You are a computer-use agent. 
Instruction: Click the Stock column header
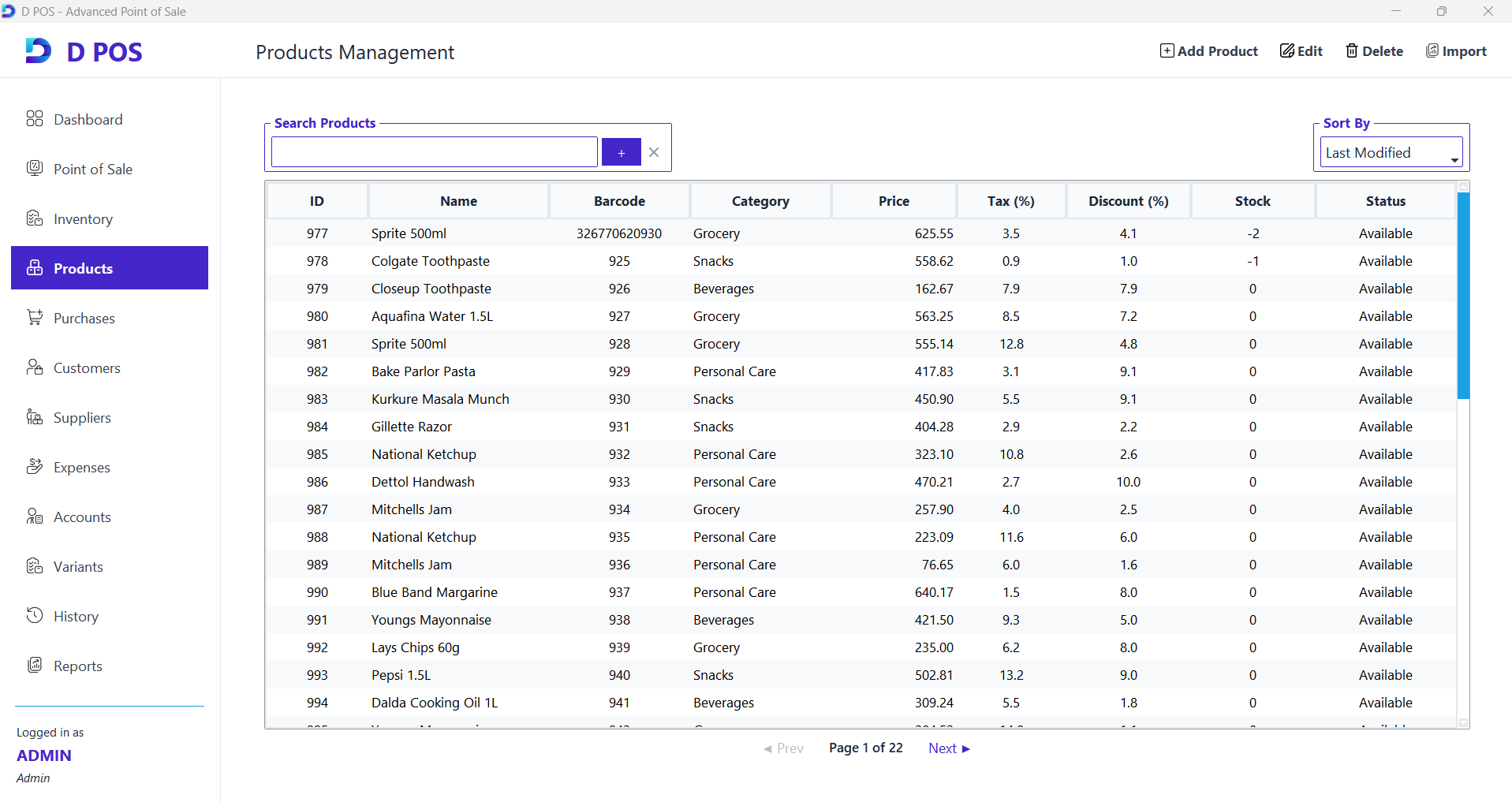click(x=1253, y=201)
